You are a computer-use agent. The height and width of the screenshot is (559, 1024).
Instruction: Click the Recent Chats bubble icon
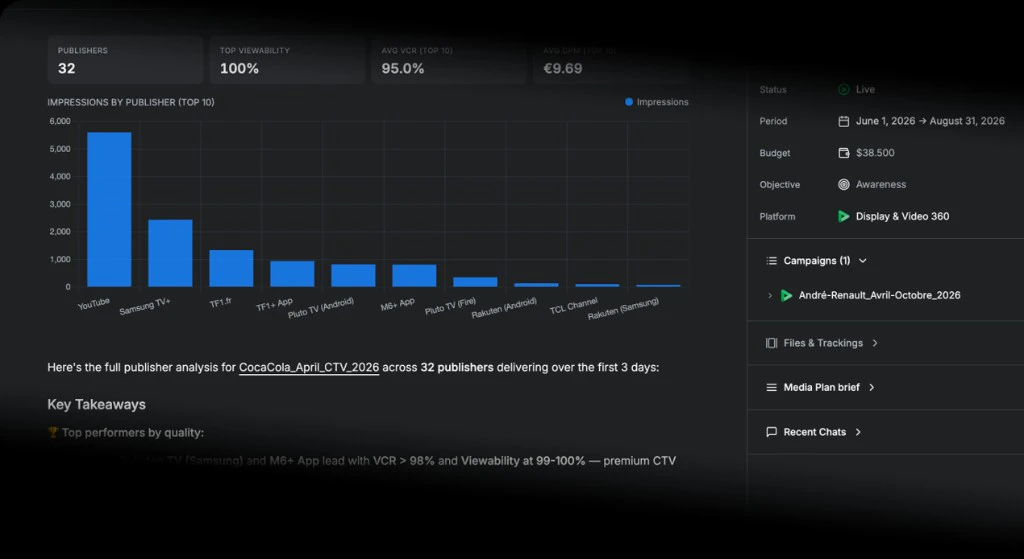[x=771, y=432]
